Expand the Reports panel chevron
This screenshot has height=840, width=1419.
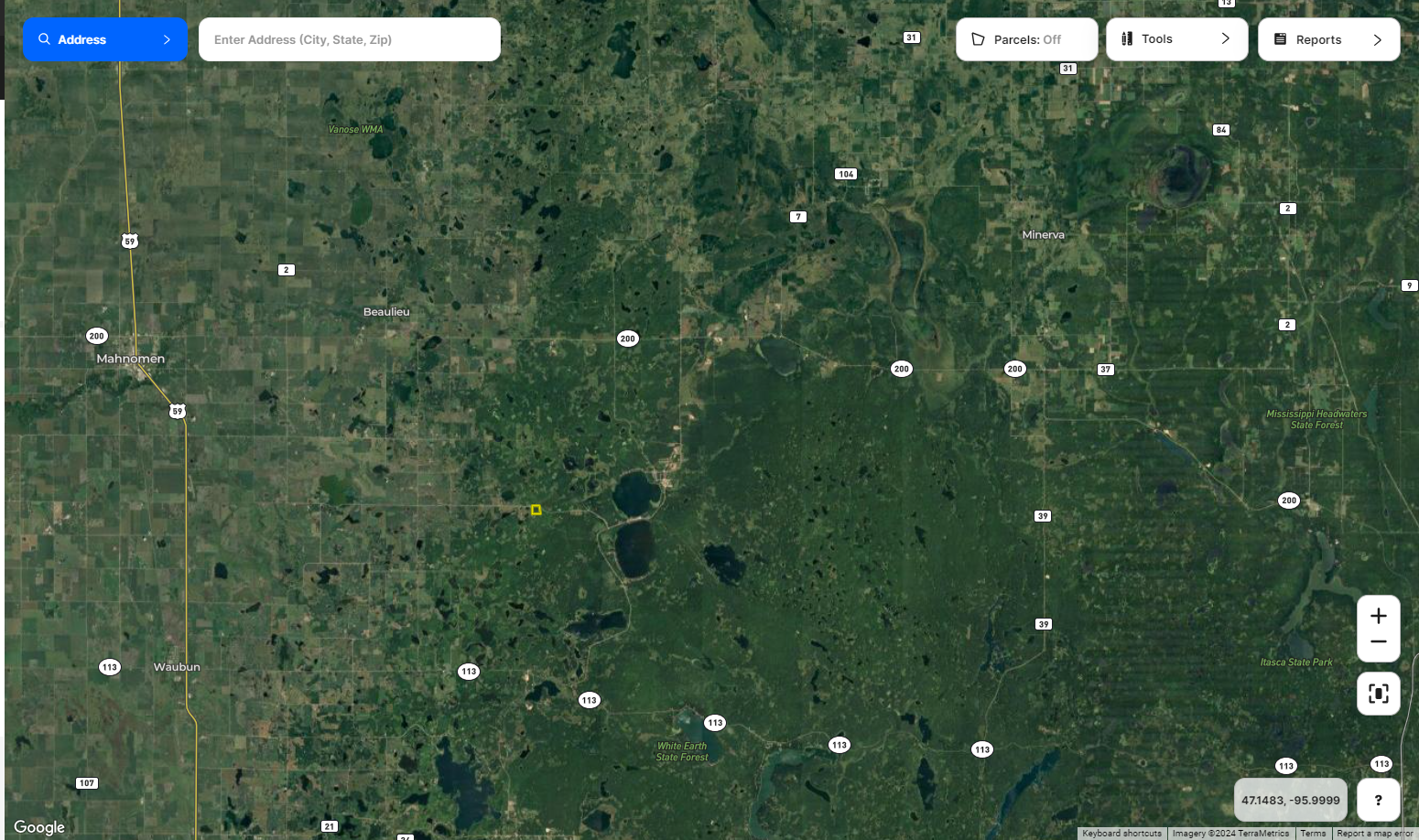1377,39
